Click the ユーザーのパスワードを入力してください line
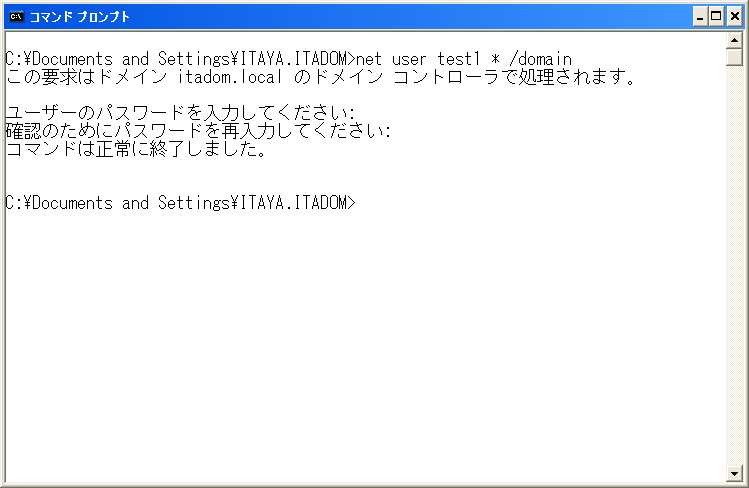The width and height of the screenshot is (749, 488). [x=181, y=113]
